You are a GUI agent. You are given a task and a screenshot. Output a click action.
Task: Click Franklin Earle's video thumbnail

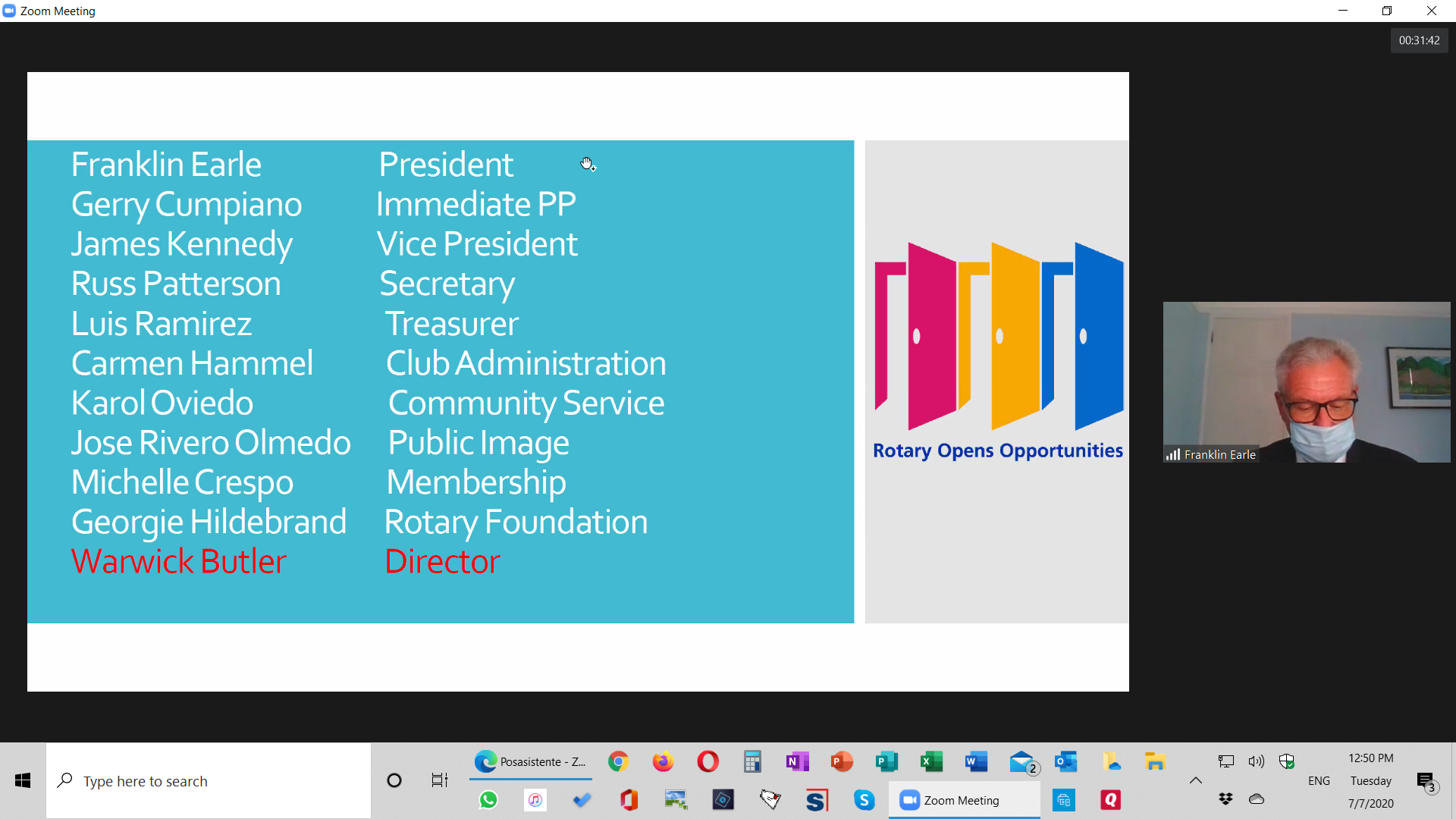[1306, 382]
